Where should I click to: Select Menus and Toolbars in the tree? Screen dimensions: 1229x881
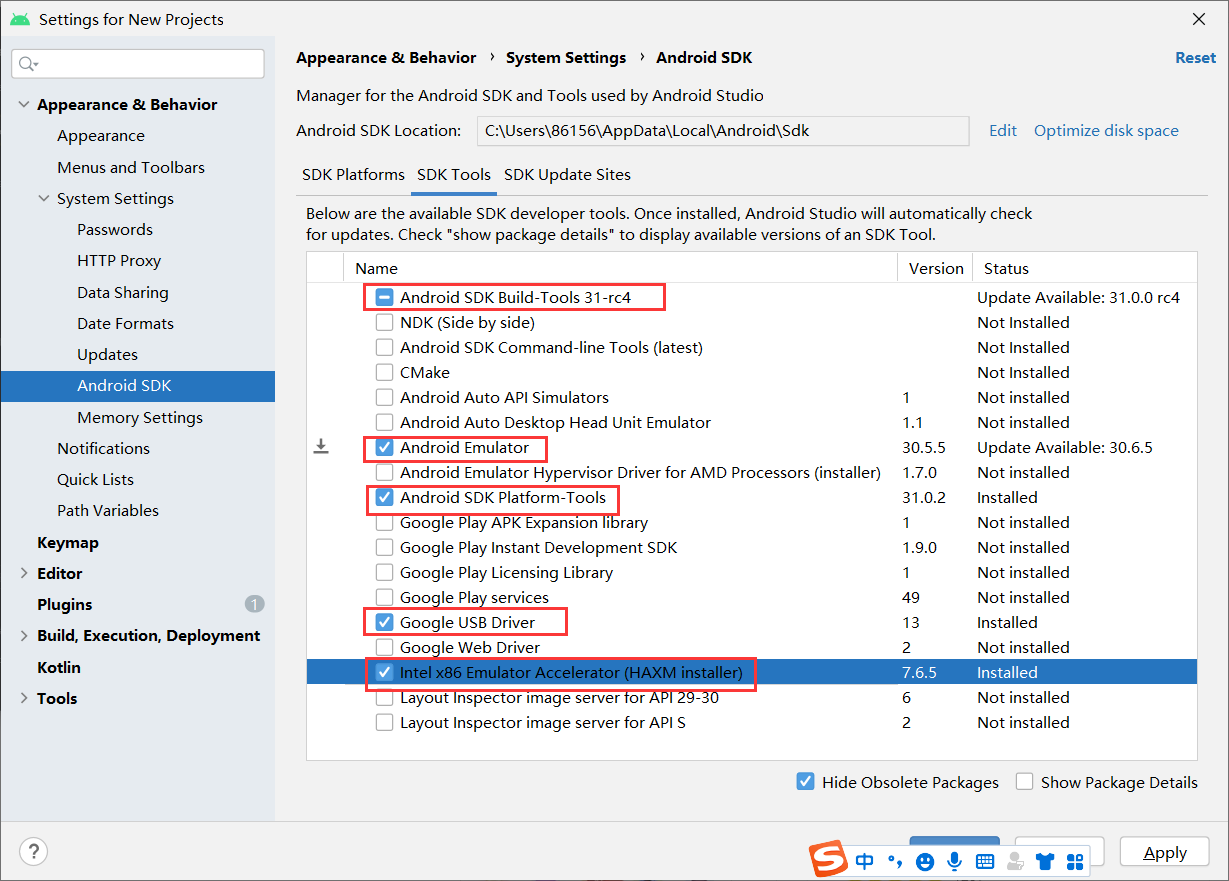[131, 167]
